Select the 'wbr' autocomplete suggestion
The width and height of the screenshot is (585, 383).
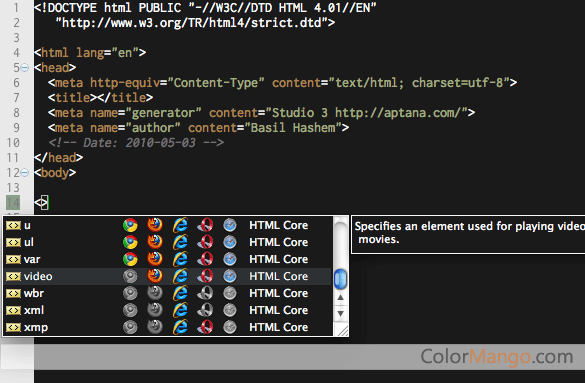click(168, 293)
